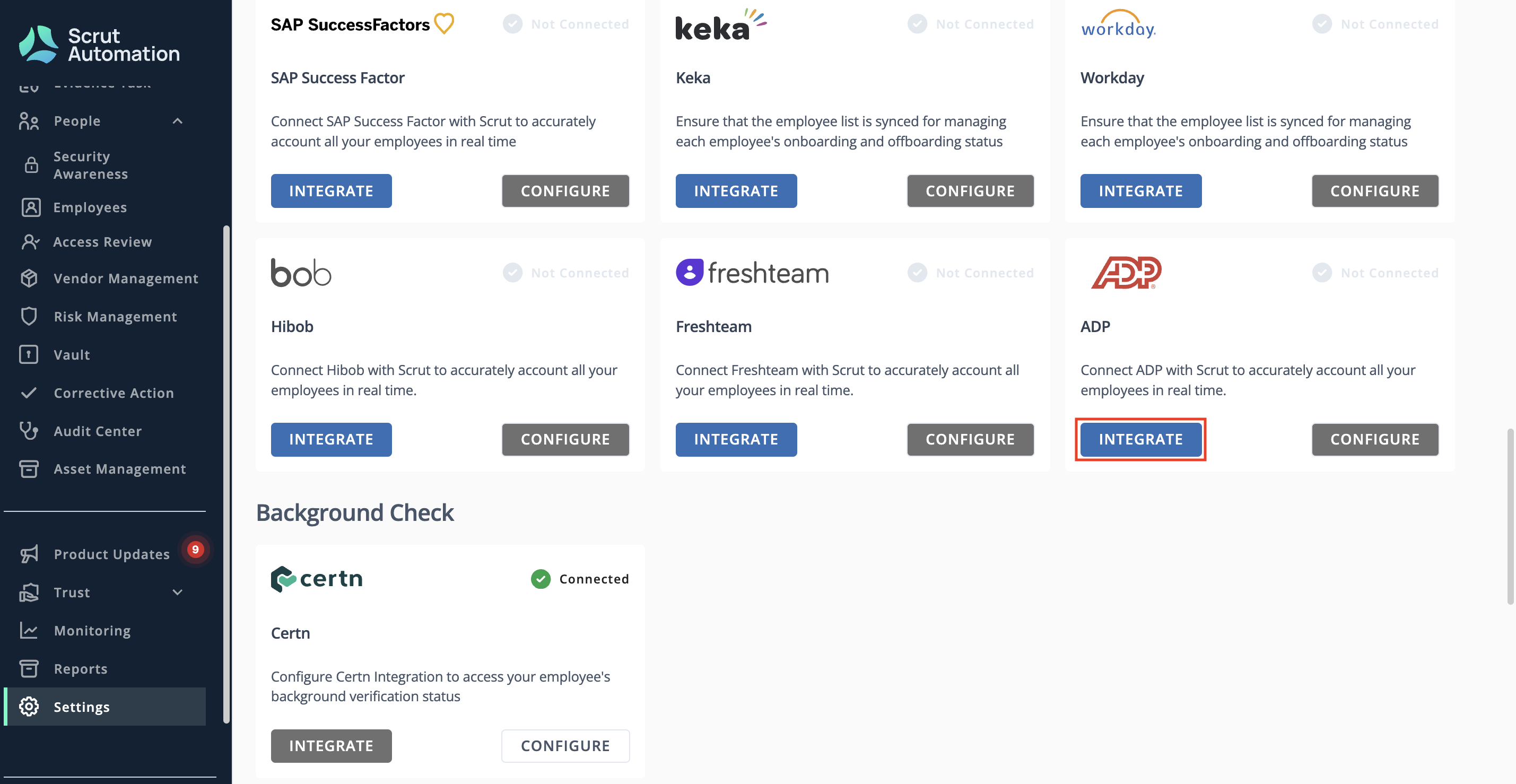Click the Vendor Management cube icon
1516x784 pixels.
[x=29, y=278]
